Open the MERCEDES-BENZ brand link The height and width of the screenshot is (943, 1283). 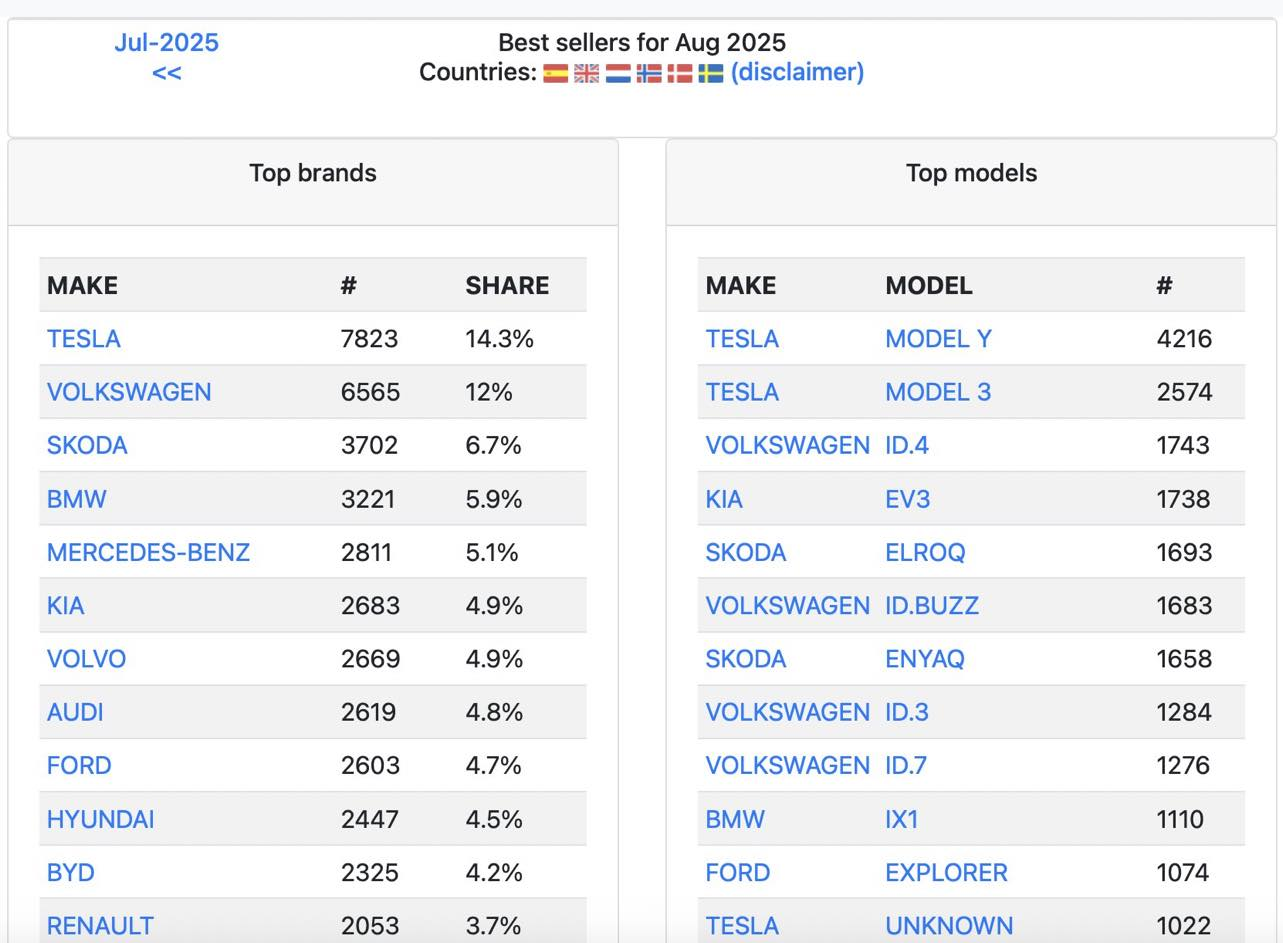point(148,552)
